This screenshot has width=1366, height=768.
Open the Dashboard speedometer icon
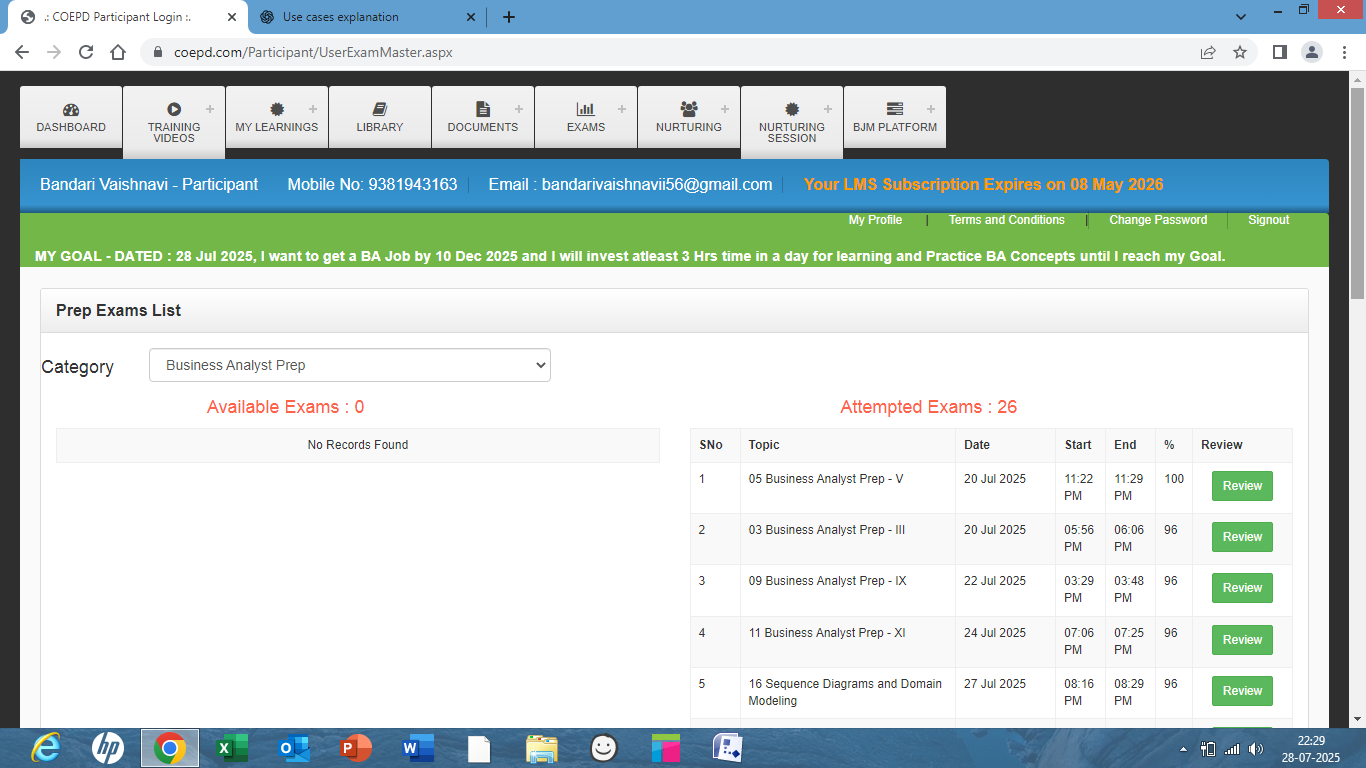(70, 110)
